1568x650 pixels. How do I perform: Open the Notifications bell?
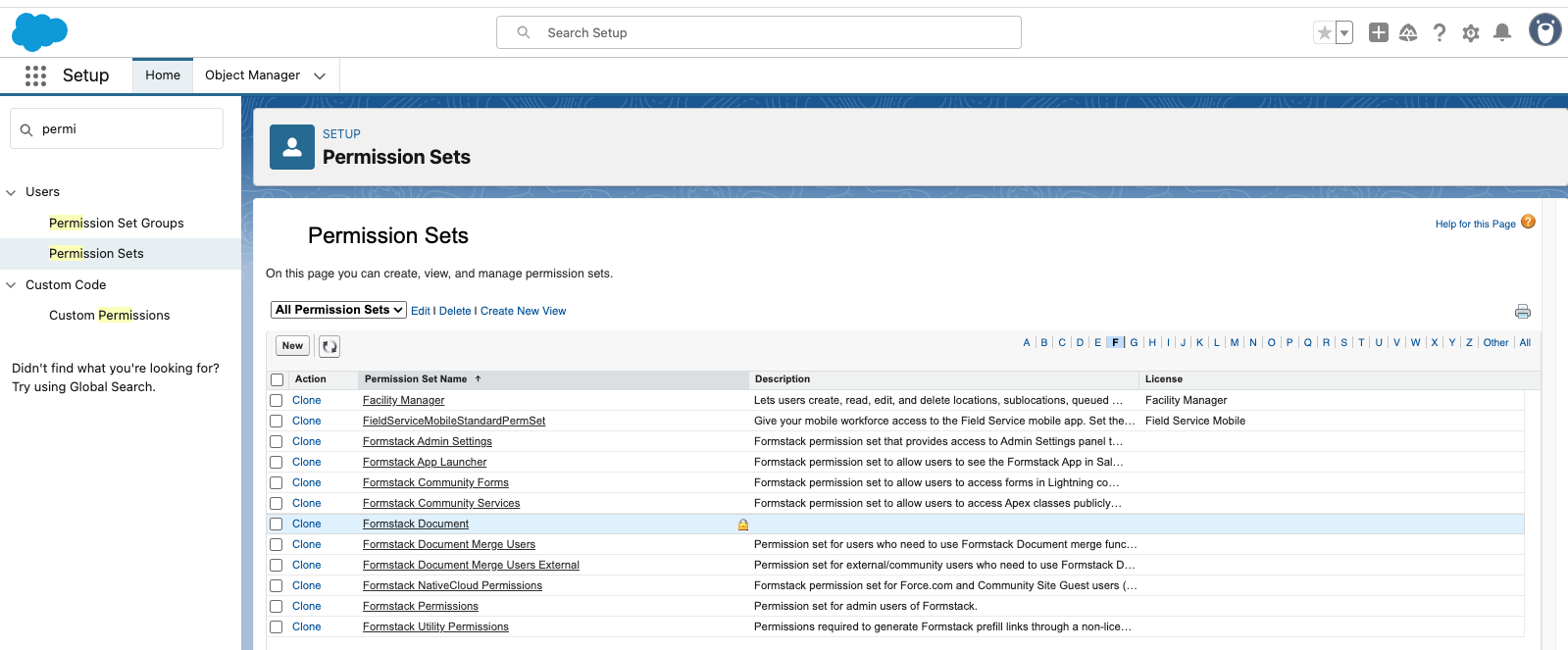[1501, 33]
